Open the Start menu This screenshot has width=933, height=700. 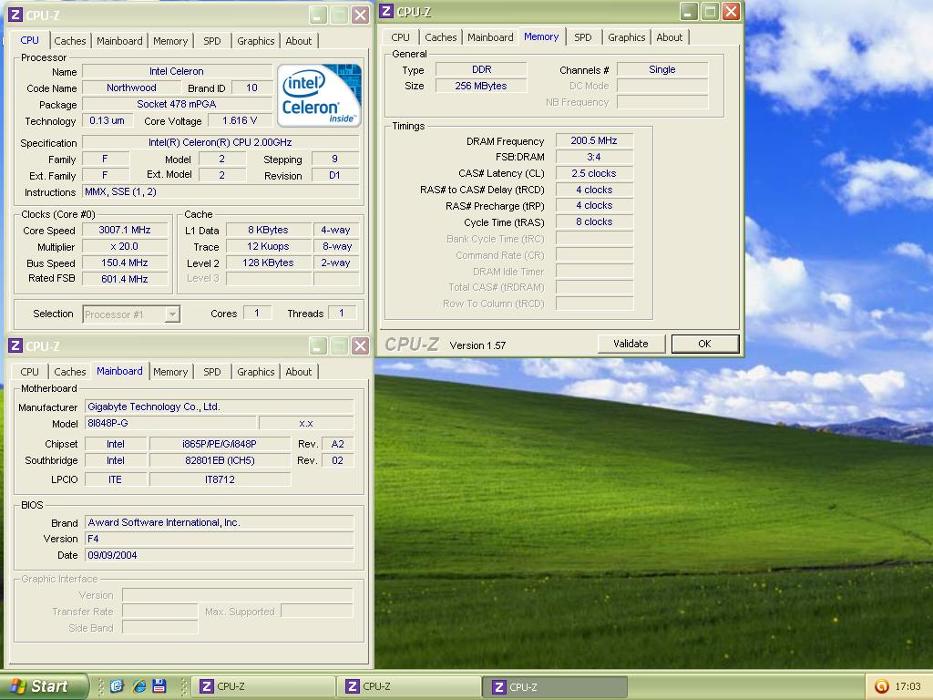tap(43, 686)
